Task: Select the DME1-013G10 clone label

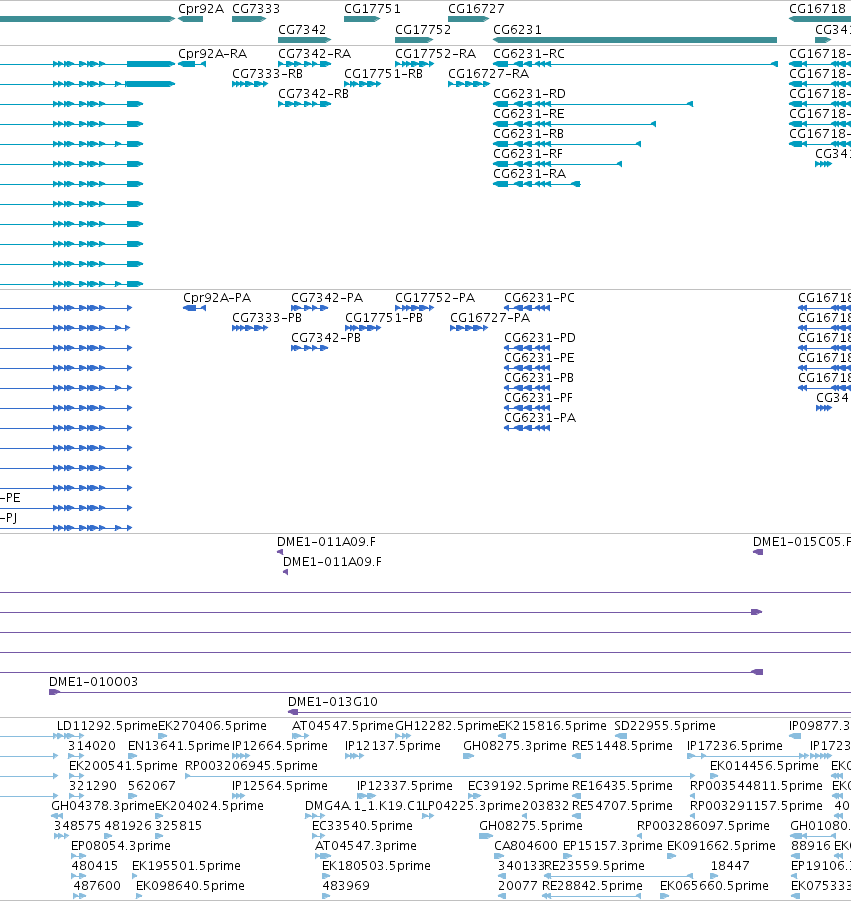Action: click(x=332, y=702)
